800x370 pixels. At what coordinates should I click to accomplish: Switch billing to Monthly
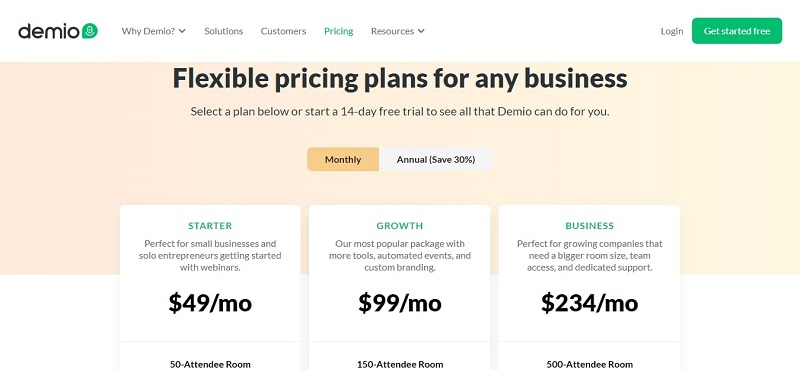(343, 159)
